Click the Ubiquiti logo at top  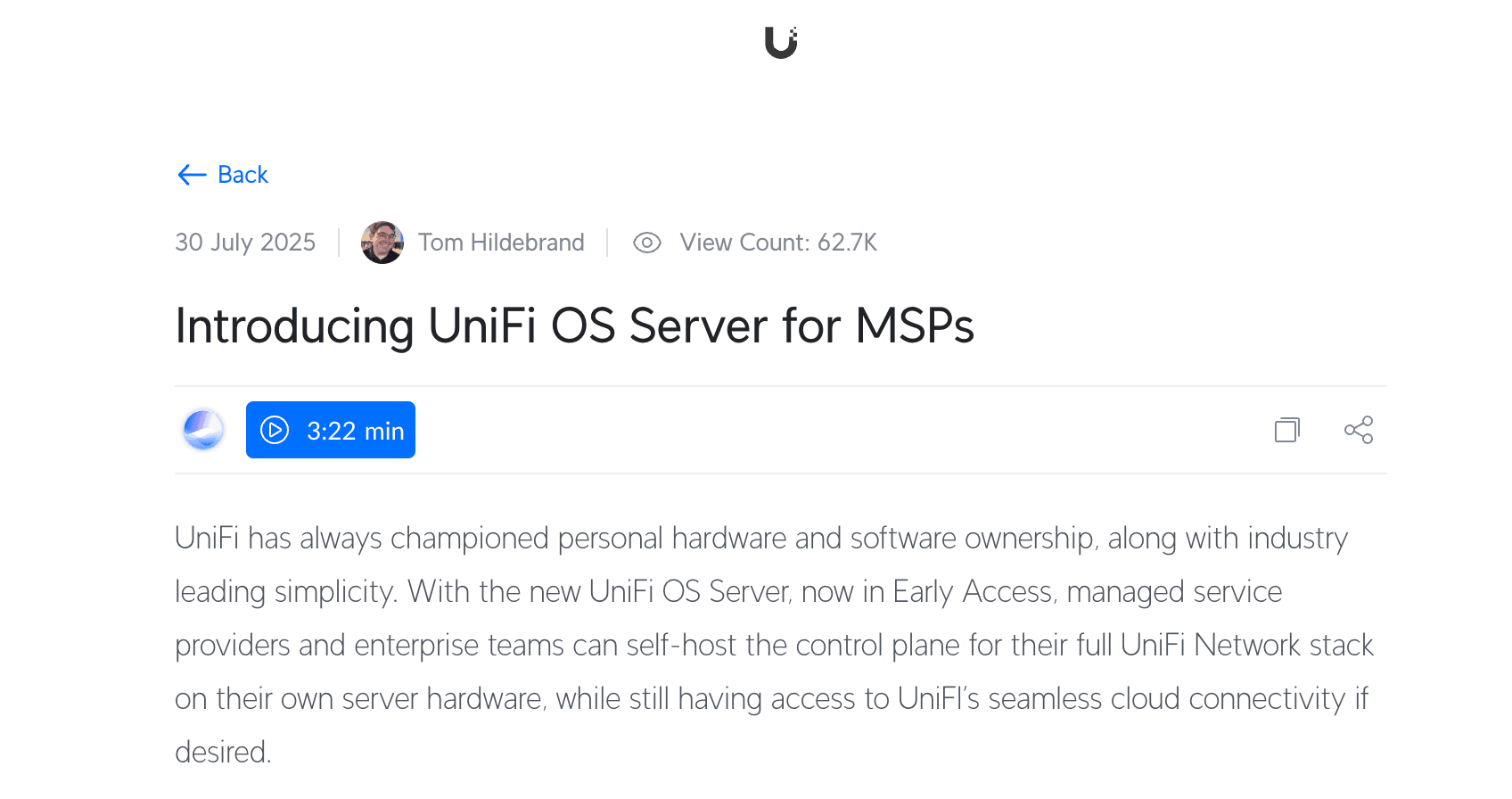coord(780,43)
